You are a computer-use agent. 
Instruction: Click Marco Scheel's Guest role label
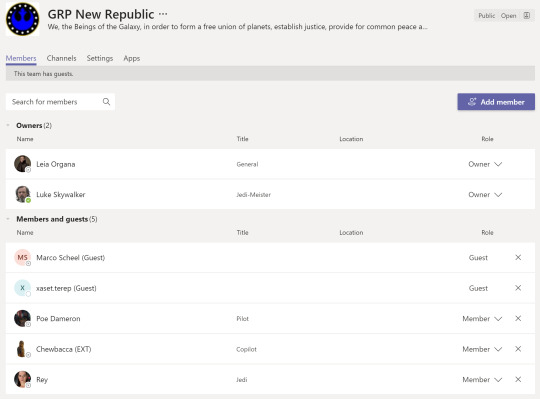tap(478, 258)
